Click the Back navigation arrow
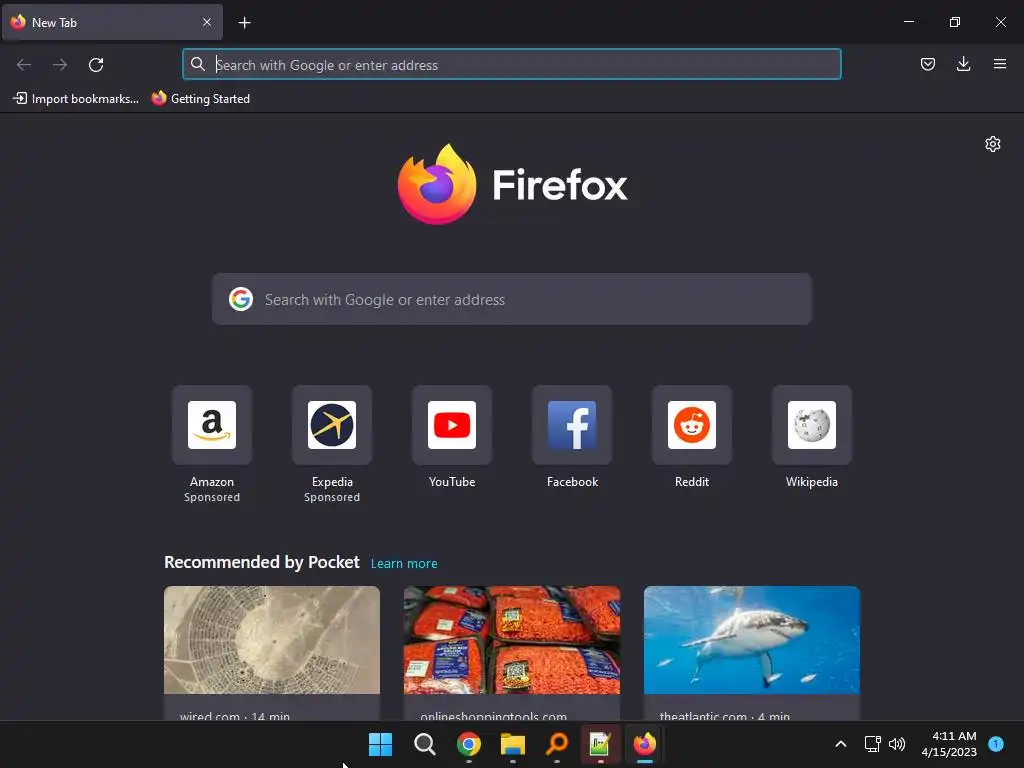Image resolution: width=1024 pixels, height=768 pixels. click(24, 65)
